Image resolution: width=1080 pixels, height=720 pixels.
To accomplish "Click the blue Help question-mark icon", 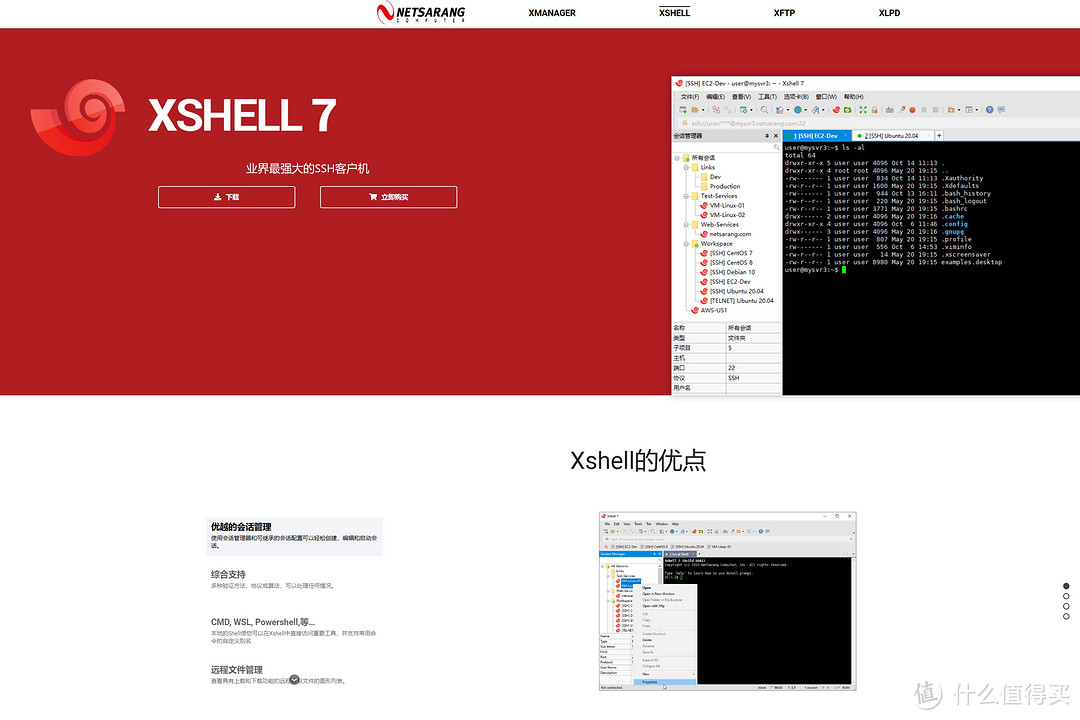I will (989, 110).
